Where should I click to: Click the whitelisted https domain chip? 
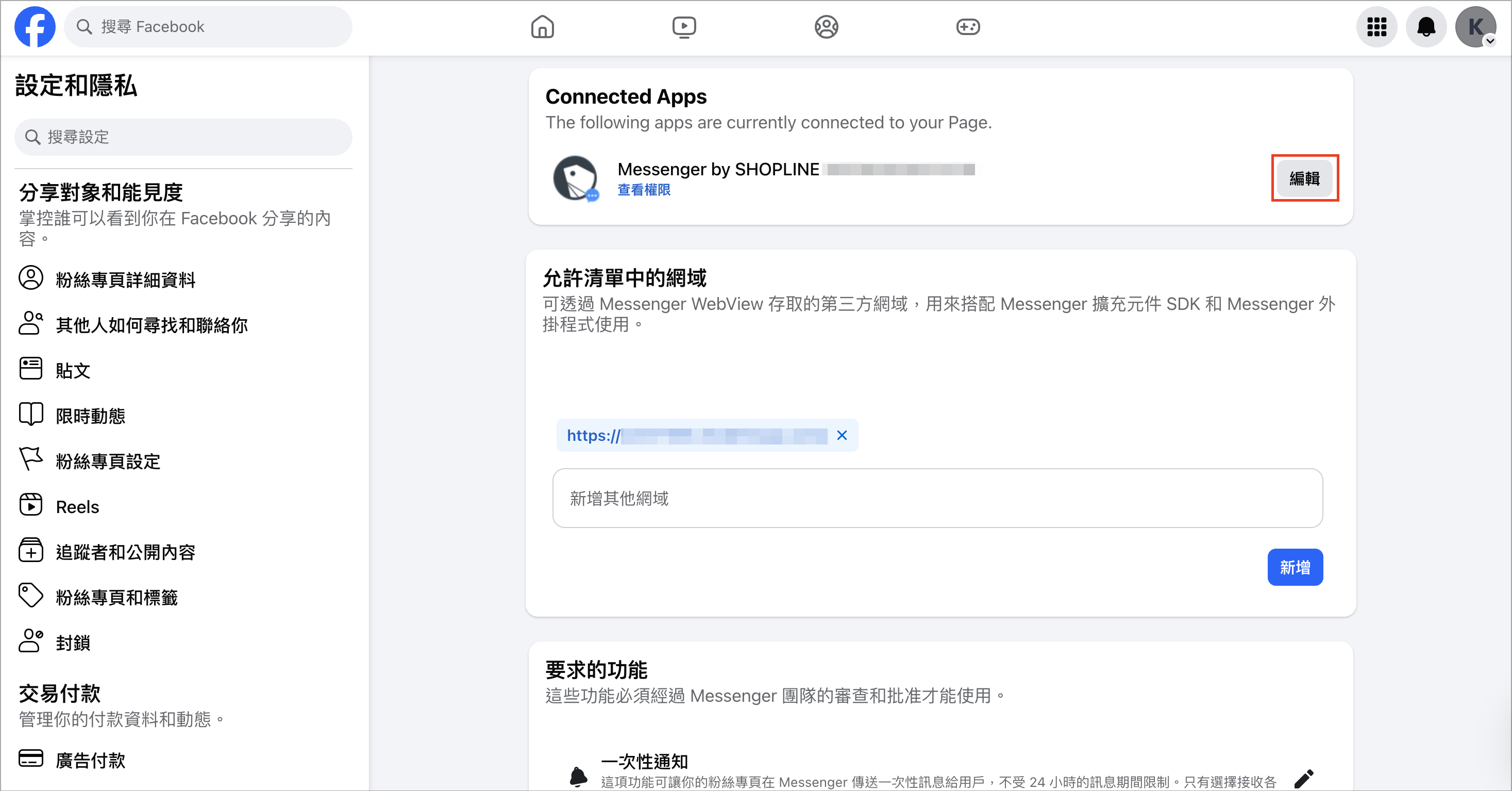click(707, 435)
